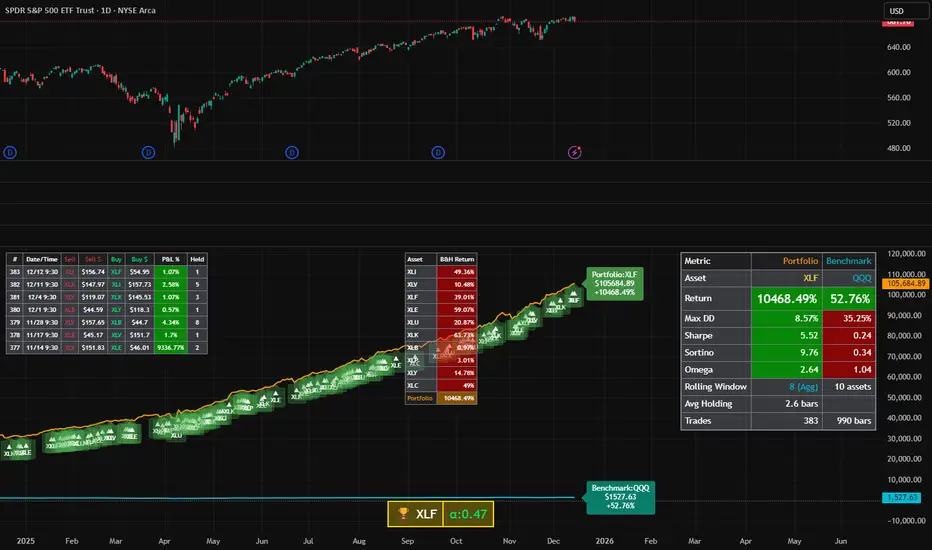
Task: Click the 49.36% XLI return cell
Action: [x=456, y=272]
